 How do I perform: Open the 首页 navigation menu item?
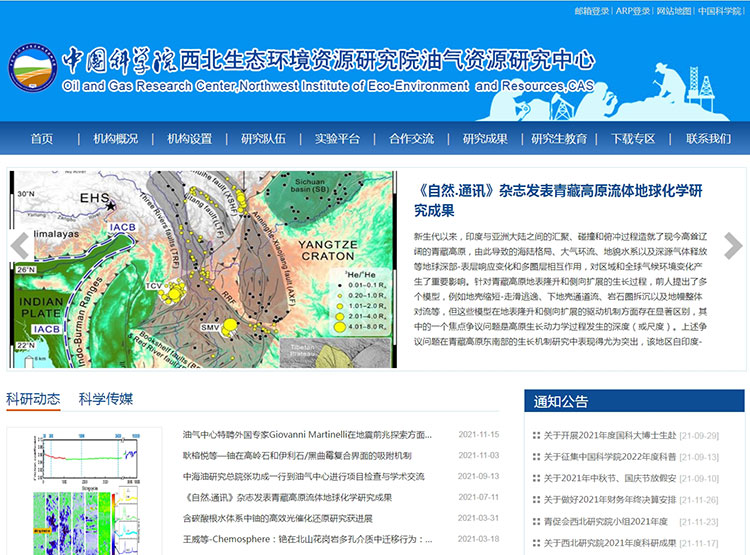[x=42, y=139]
